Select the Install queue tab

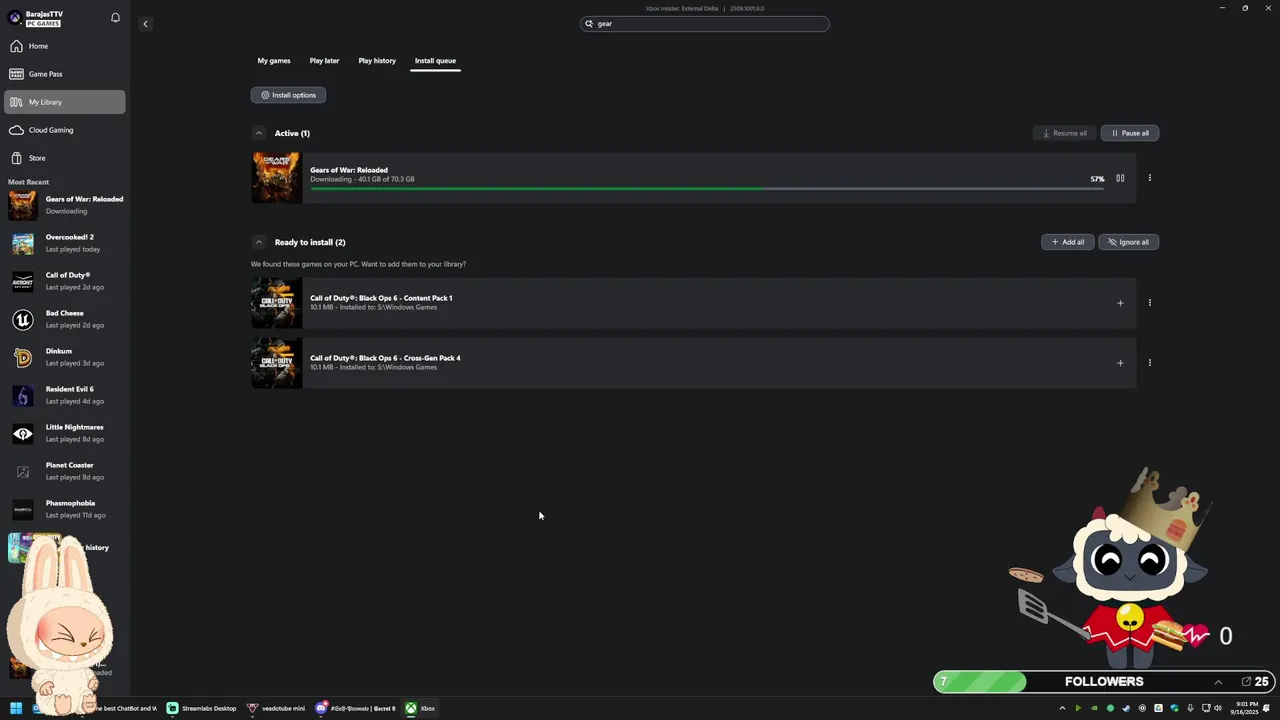click(x=435, y=61)
